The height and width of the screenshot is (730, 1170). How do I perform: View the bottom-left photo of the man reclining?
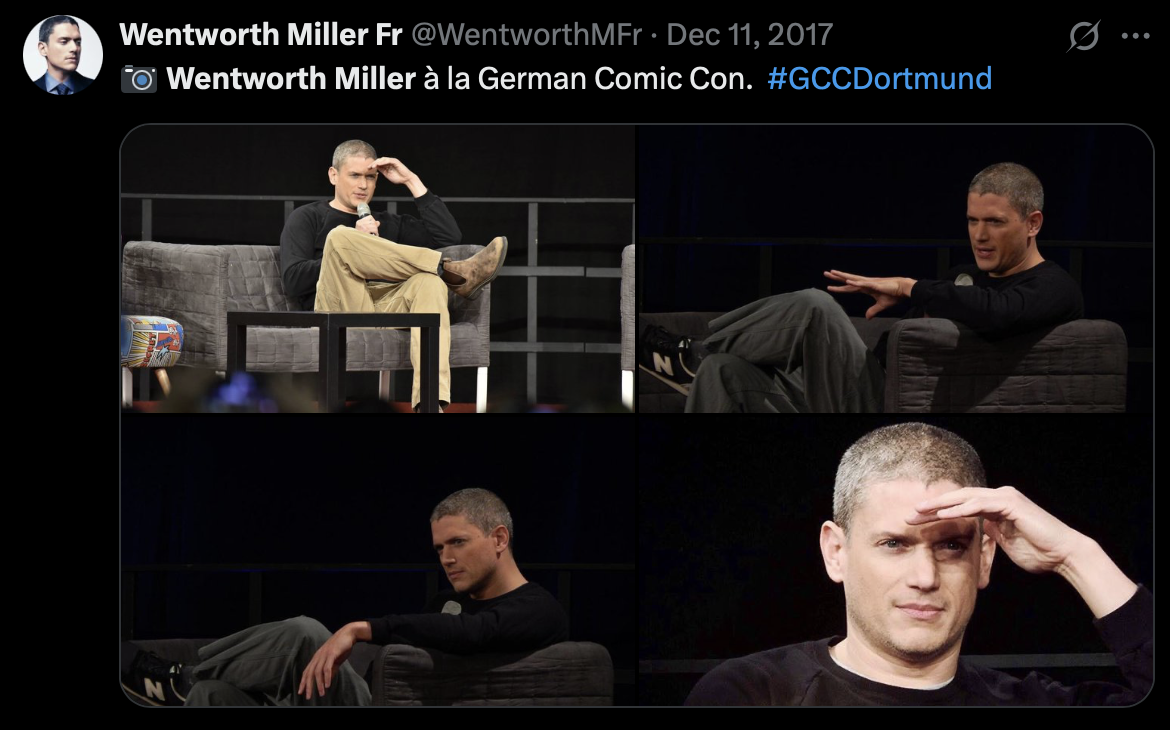coord(378,561)
